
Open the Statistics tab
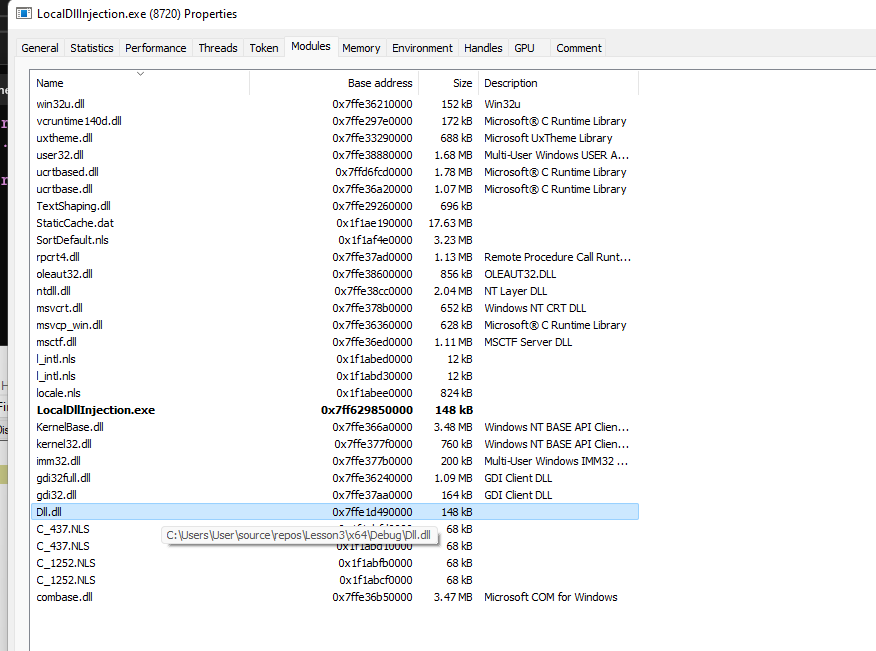92,48
